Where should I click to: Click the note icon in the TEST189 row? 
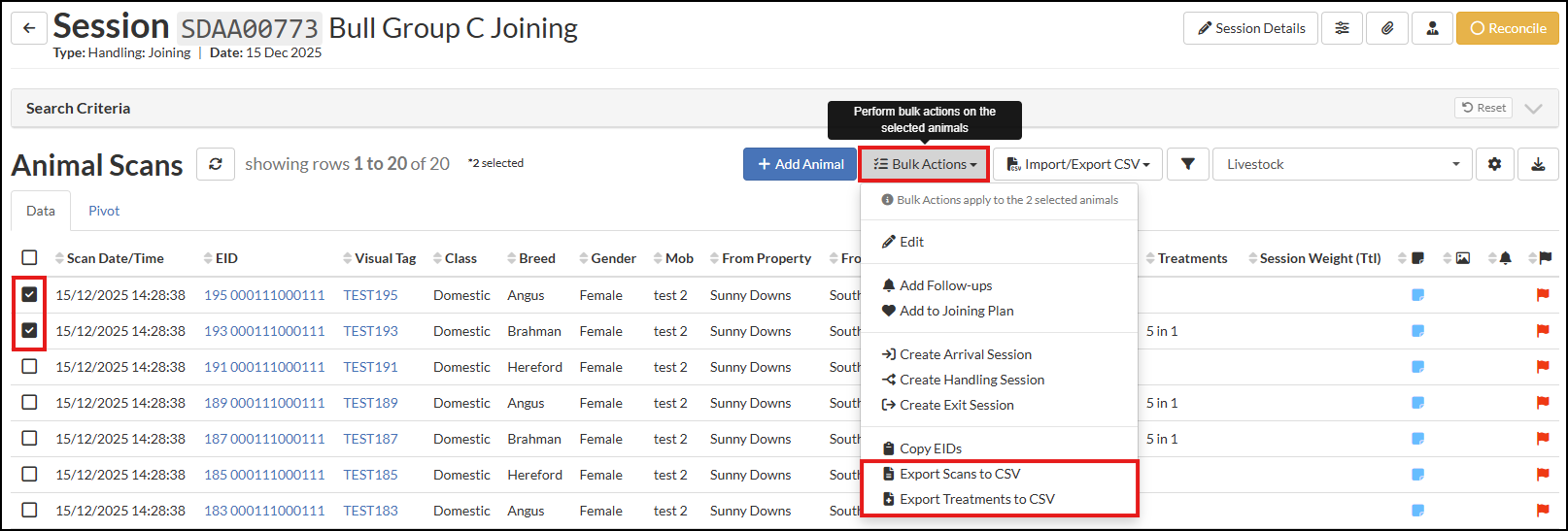(1417, 403)
